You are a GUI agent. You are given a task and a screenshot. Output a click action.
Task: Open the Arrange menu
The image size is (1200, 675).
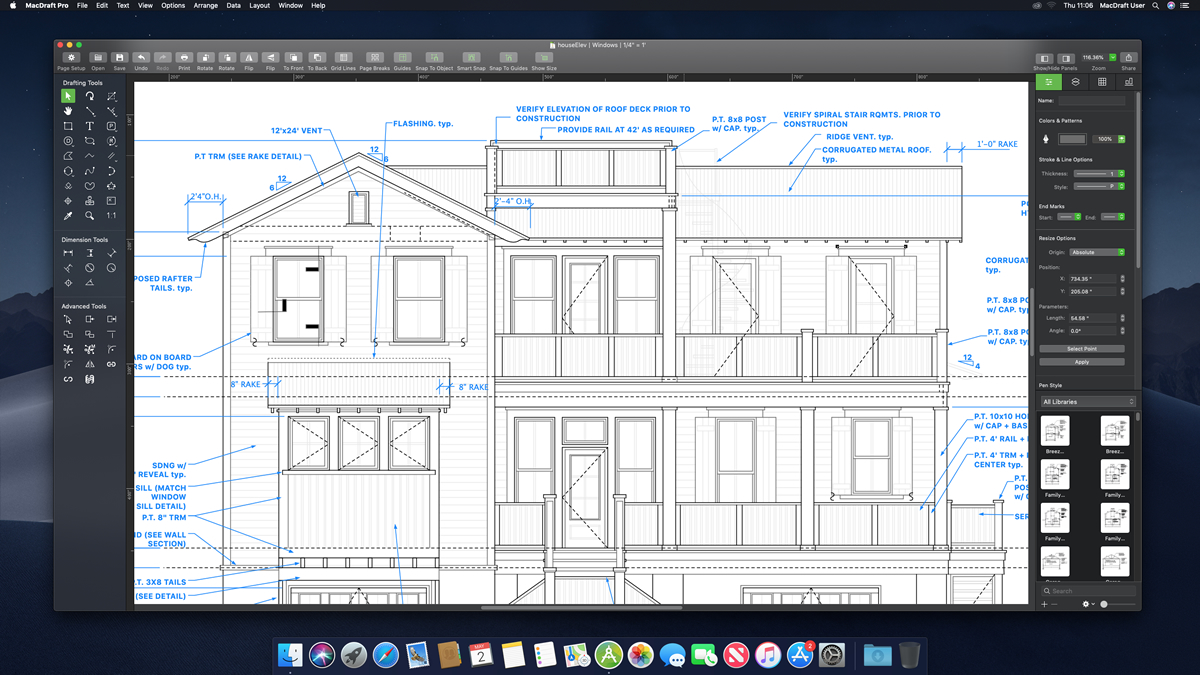point(206,5)
